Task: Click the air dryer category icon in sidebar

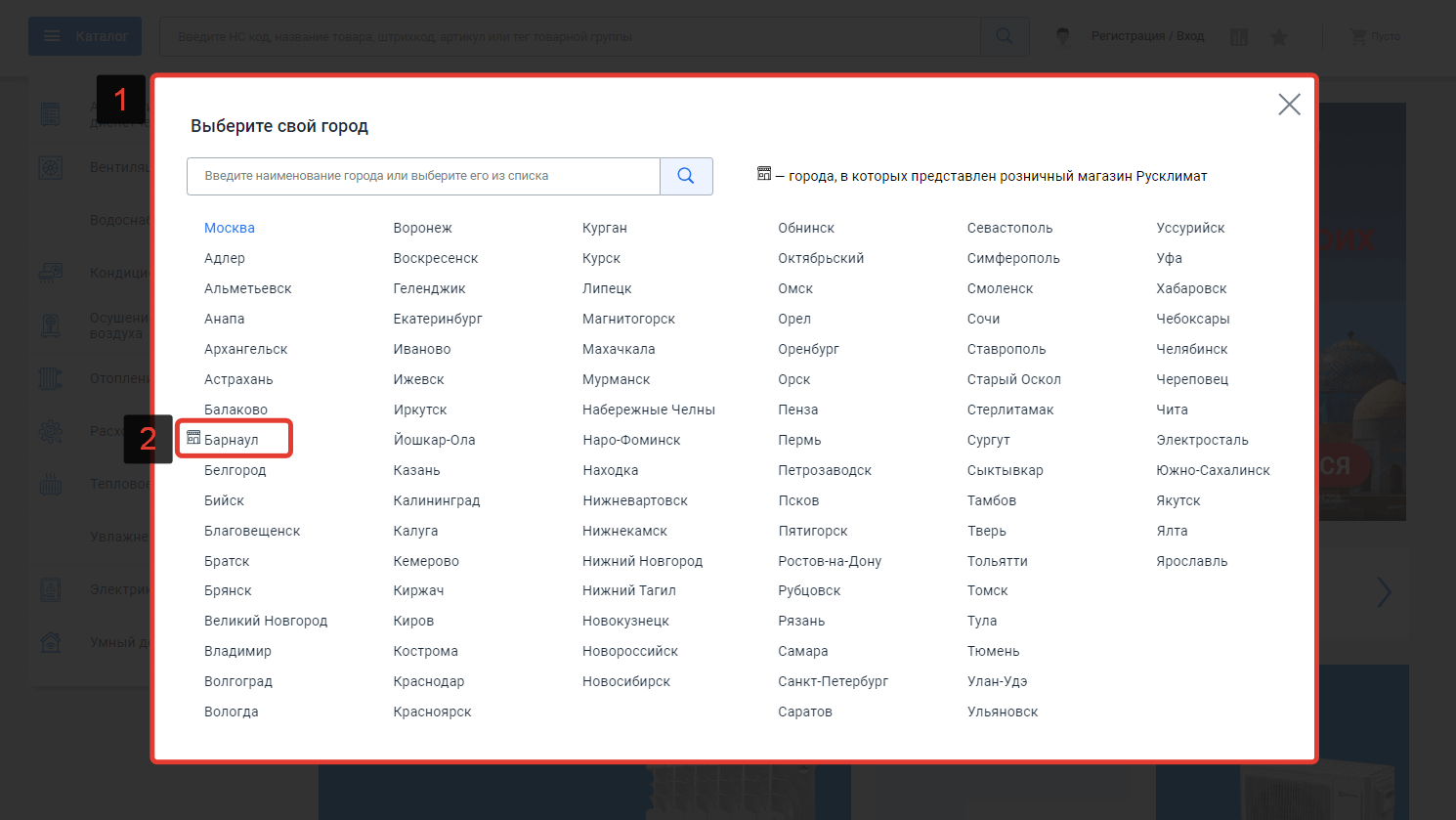Action: 51,325
